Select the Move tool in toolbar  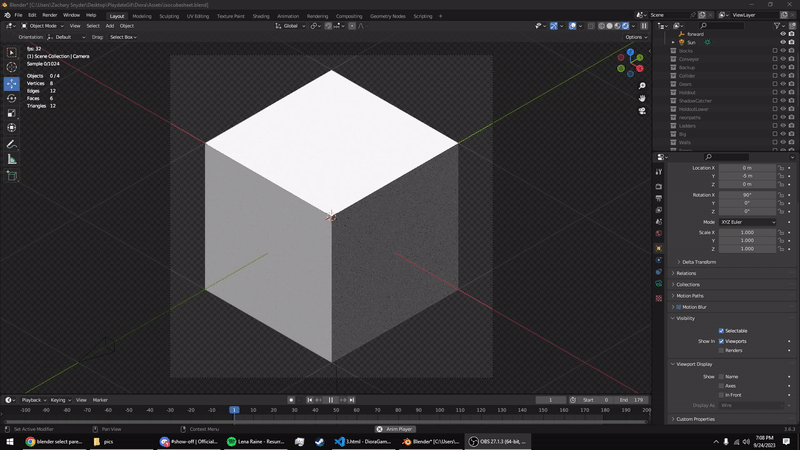12,83
